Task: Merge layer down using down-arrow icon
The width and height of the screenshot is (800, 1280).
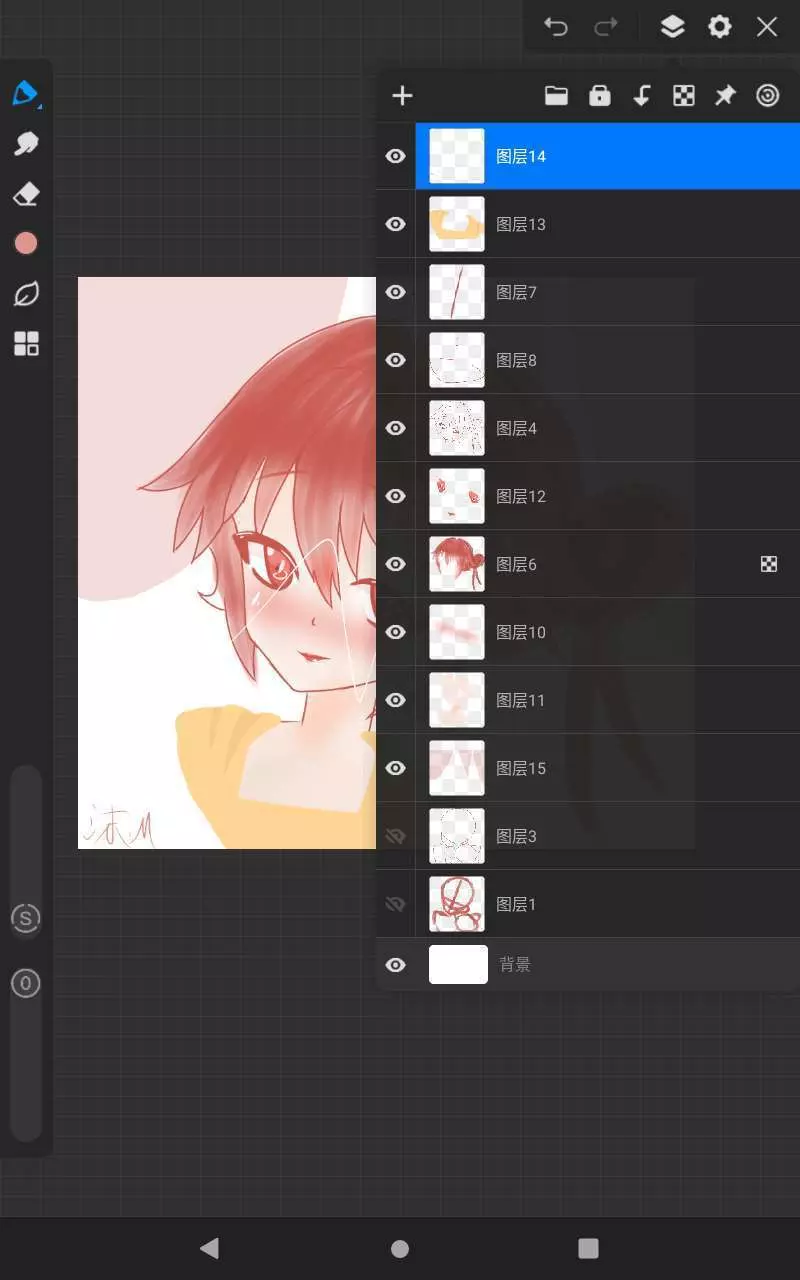Action: point(642,96)
